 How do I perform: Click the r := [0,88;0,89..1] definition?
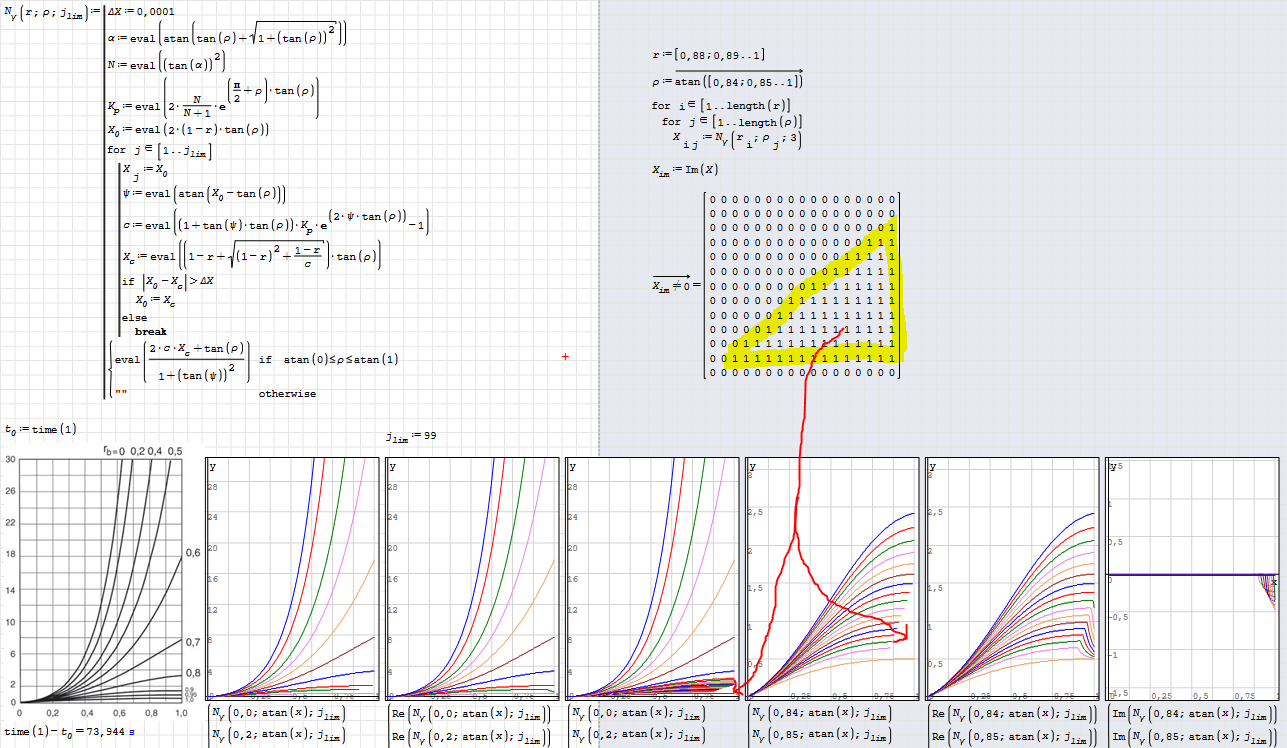point(708,55)
